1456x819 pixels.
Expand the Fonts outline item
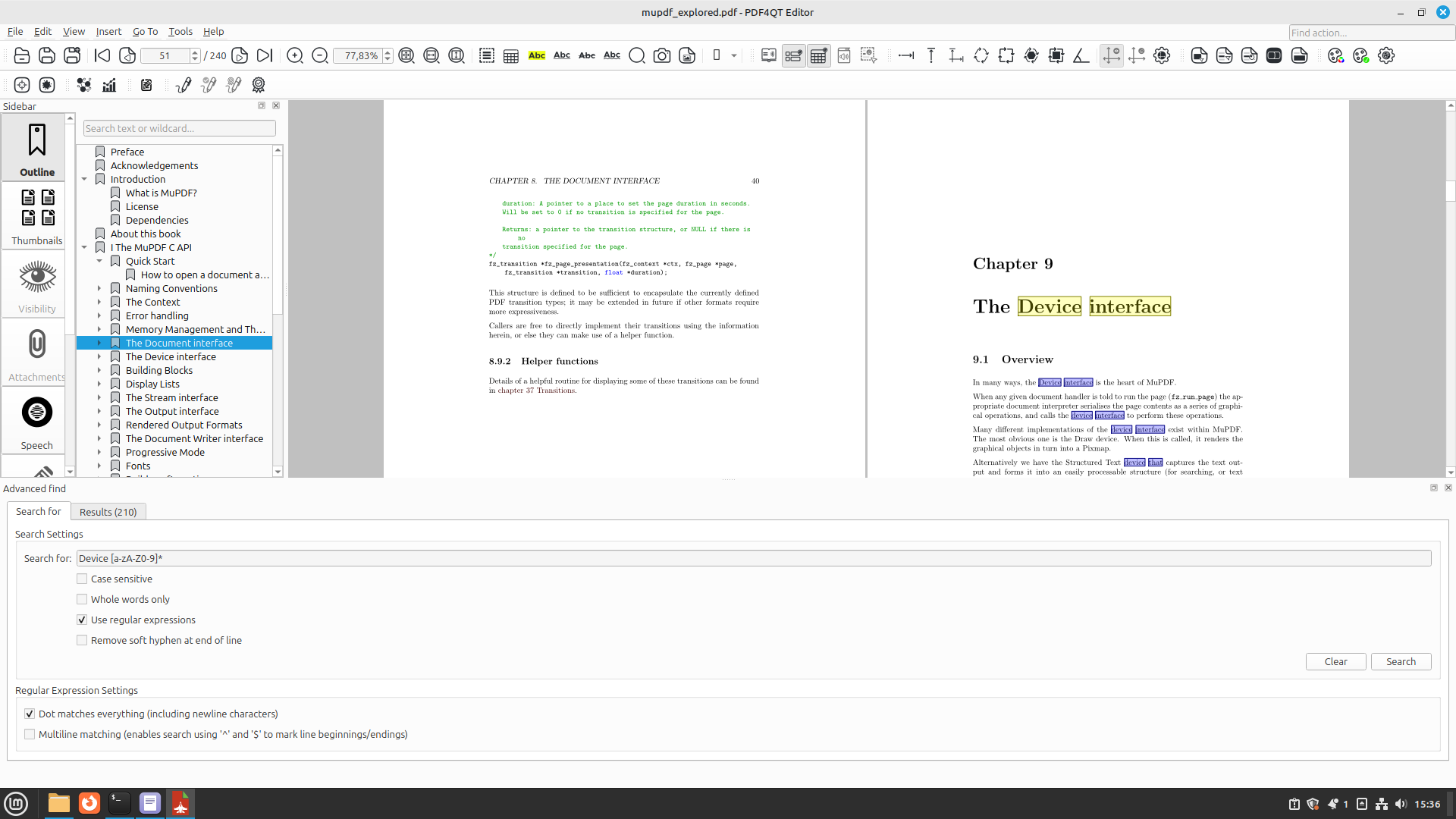point(99,466)
